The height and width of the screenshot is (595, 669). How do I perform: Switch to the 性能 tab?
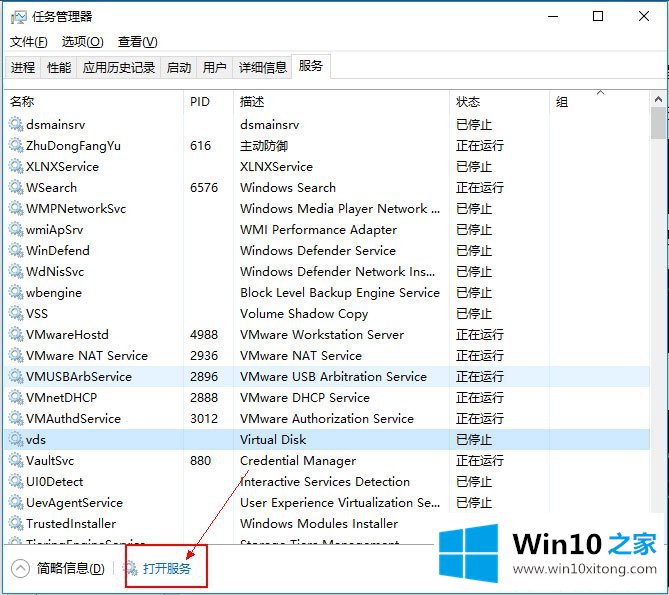[59, 67]
